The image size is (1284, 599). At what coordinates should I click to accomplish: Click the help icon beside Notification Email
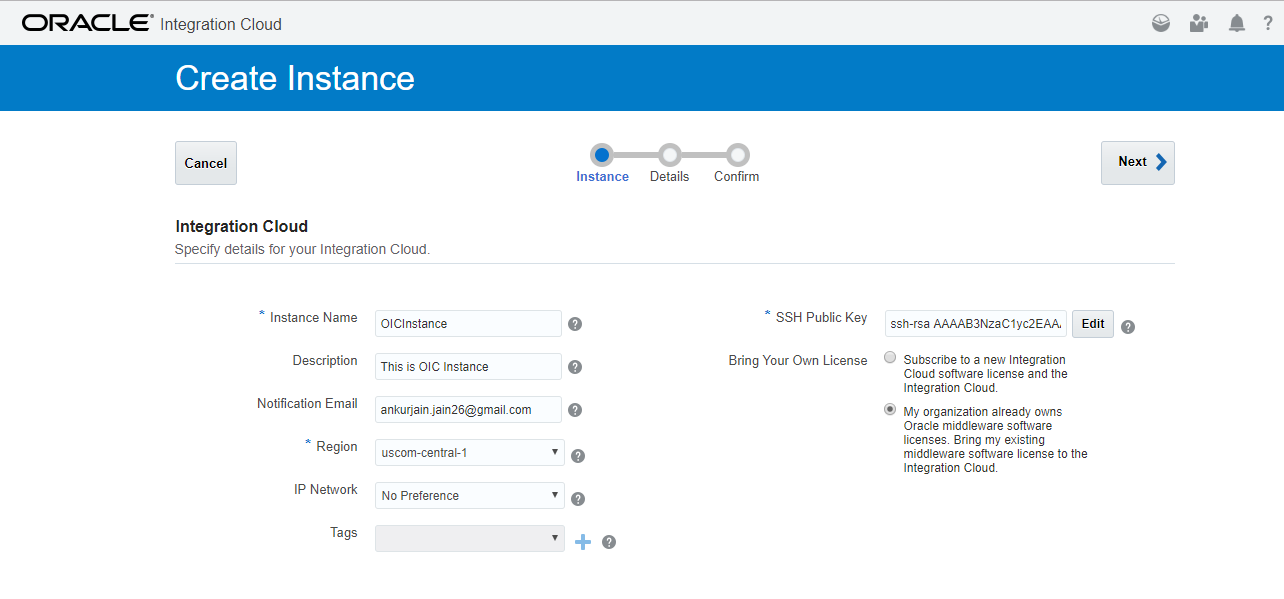[x=575, y=409]
